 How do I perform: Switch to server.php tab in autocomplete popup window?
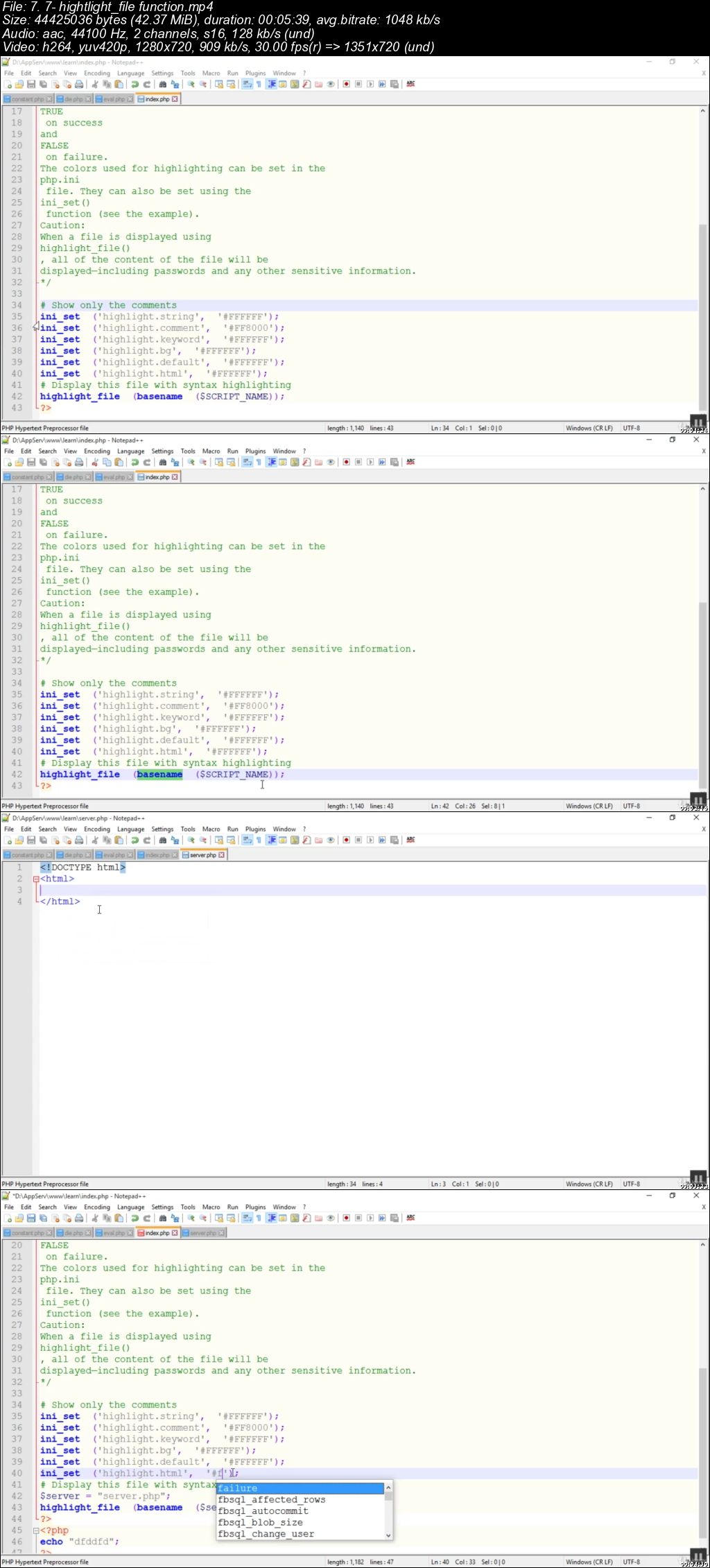coord(203,1233)
